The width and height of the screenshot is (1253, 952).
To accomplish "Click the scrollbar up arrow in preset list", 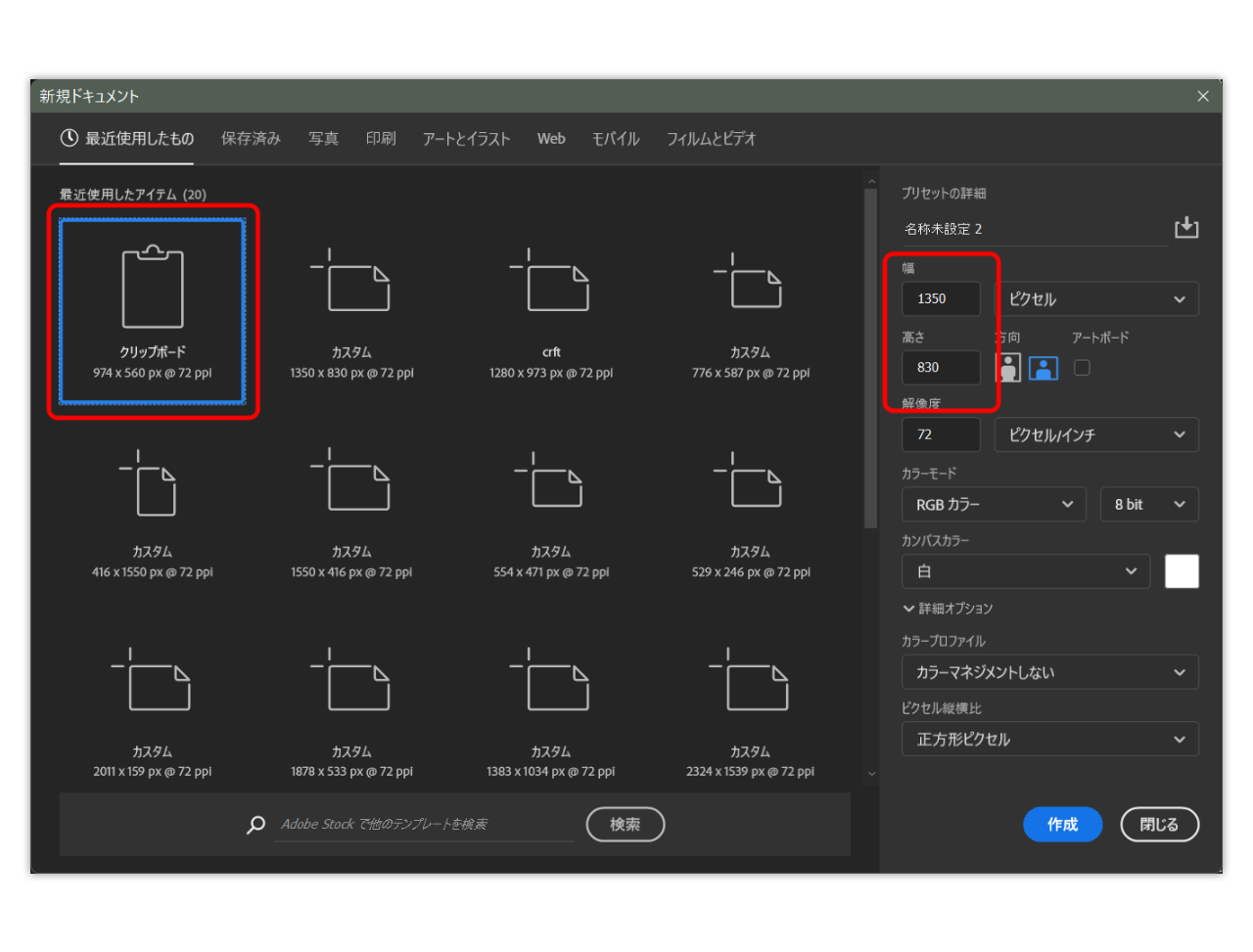I will (x=871, y=181).
